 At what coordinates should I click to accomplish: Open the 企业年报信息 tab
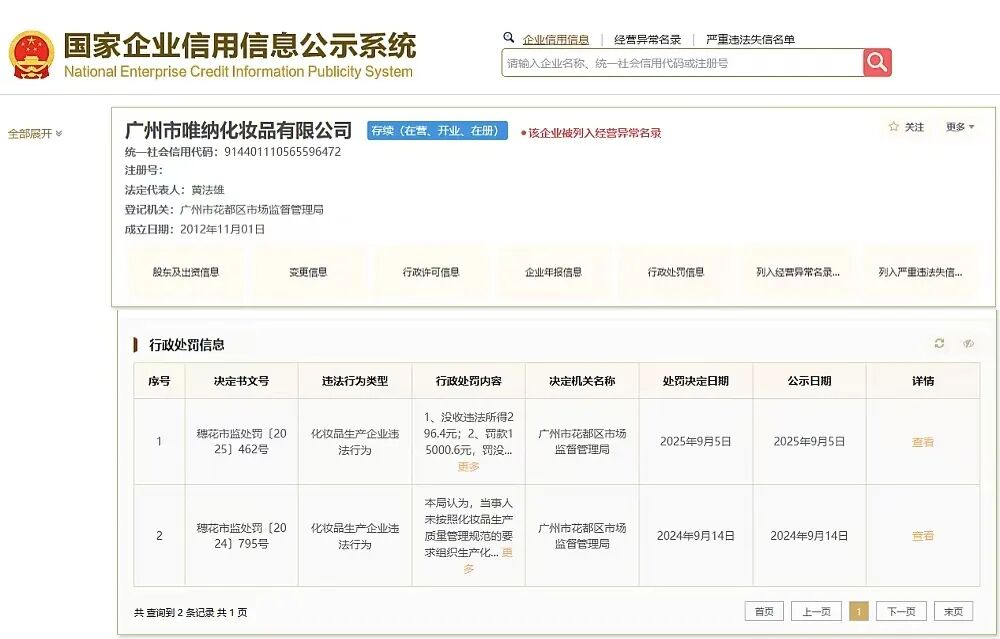(x=553, y=272)
